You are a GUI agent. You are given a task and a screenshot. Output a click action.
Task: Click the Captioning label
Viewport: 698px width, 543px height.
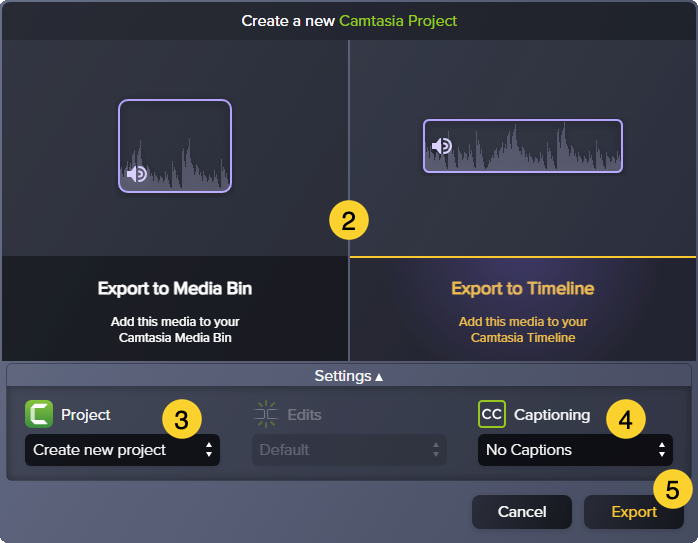(552, 414)
